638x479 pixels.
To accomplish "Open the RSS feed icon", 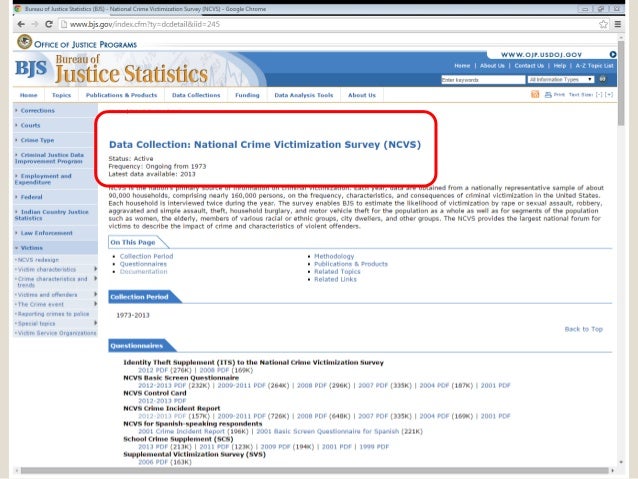I will (535, 94).
